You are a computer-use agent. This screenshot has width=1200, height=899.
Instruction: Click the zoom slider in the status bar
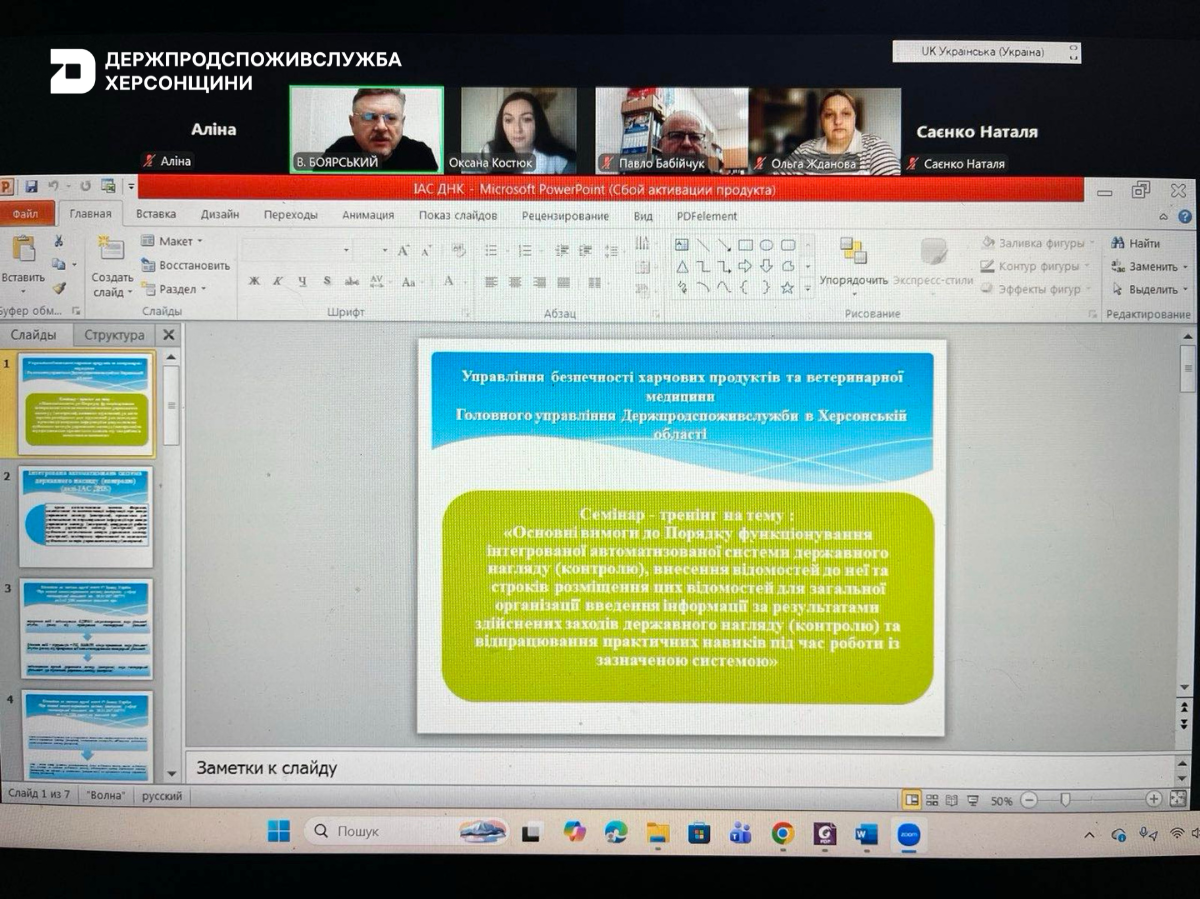[x=1066, y=799]
